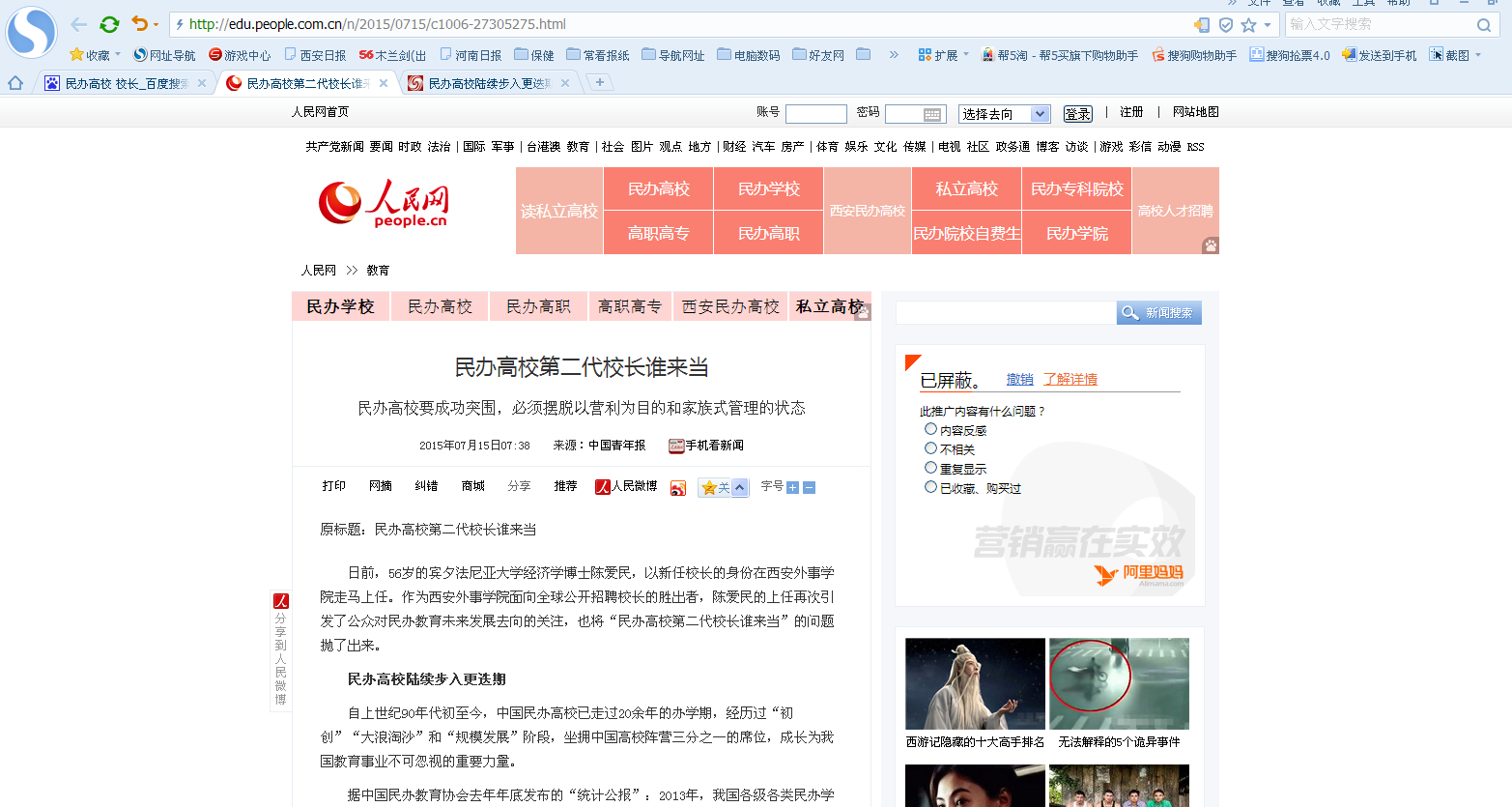Click the 发送到手机 toolbar button
The height and width of the screenshot is (807, 1512).
[1379, 55]
